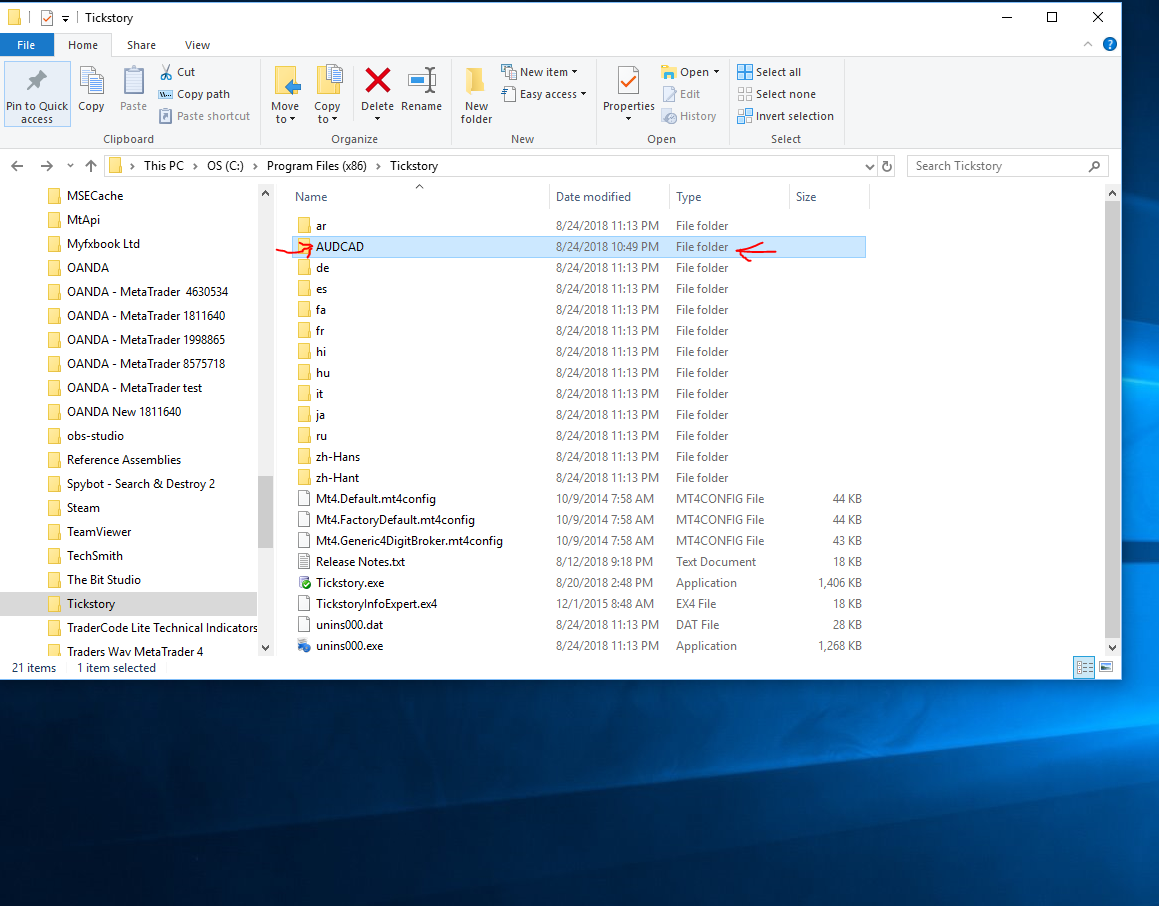Open the Recent locations dropdown
This screenshot has width=1159, height=906.
(70, 166)
